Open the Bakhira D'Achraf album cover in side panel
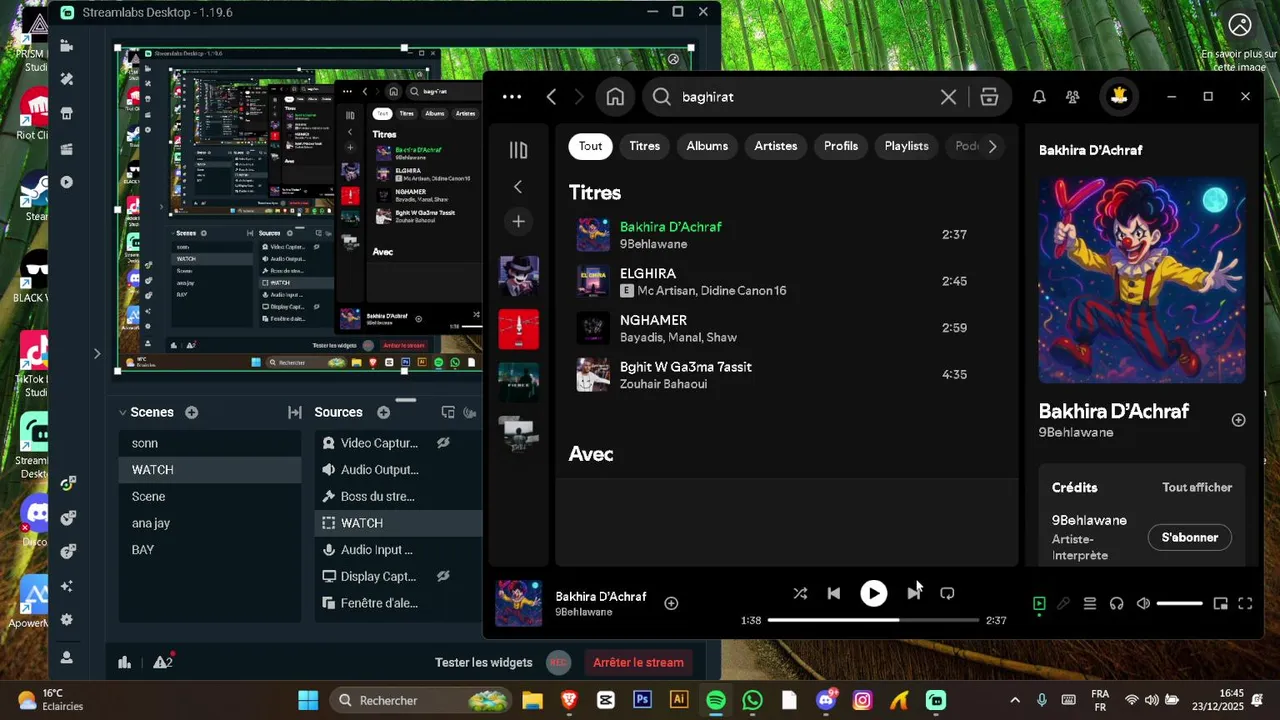The image size is (1280, 720). [1142, 280]
